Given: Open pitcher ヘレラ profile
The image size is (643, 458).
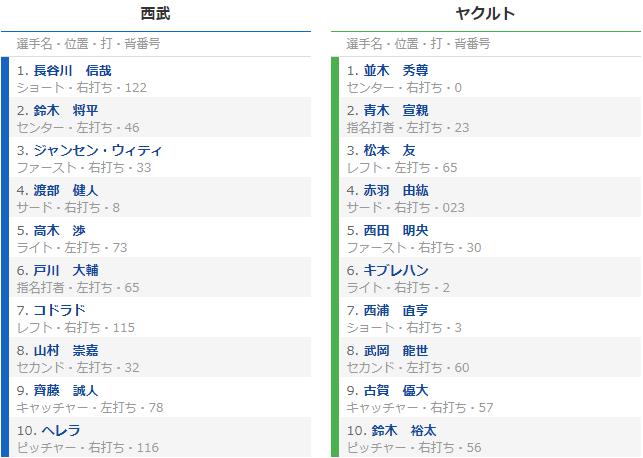Looking at the screenshot, I should 54,430.
